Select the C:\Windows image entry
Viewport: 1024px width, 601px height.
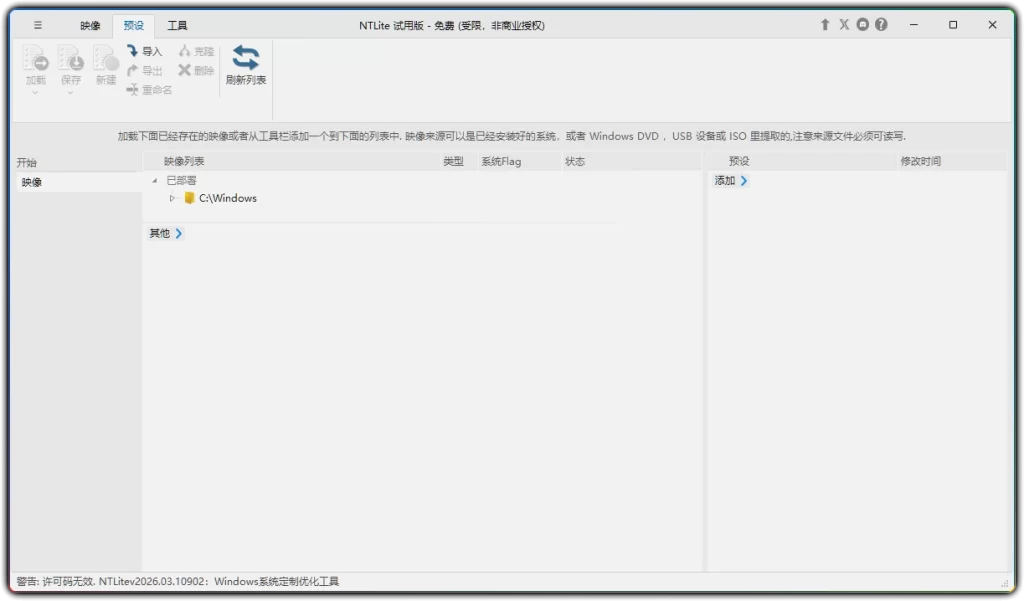[x=224, y=198]
